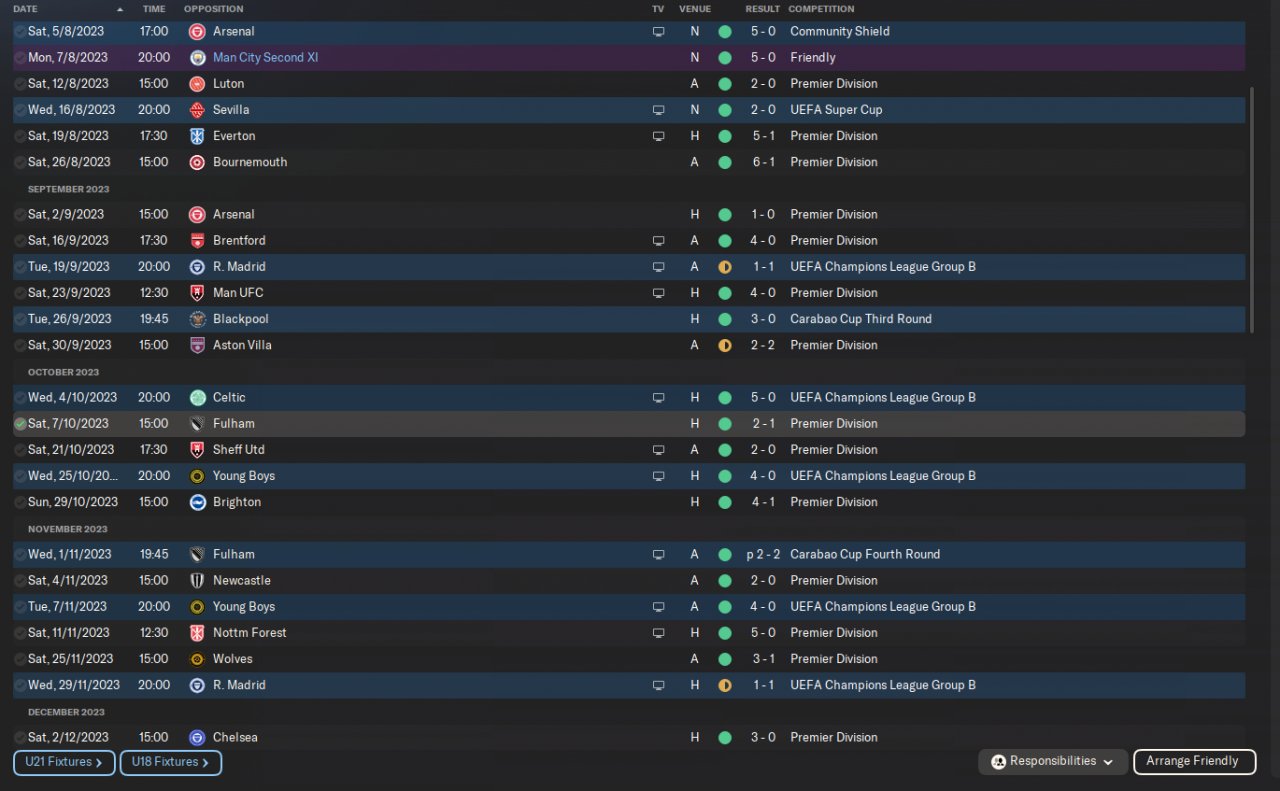Toggle the check circle beside Sat, 12/8/2023
1280x791 pixels.
pyautogui.click(x=20, y=84)
